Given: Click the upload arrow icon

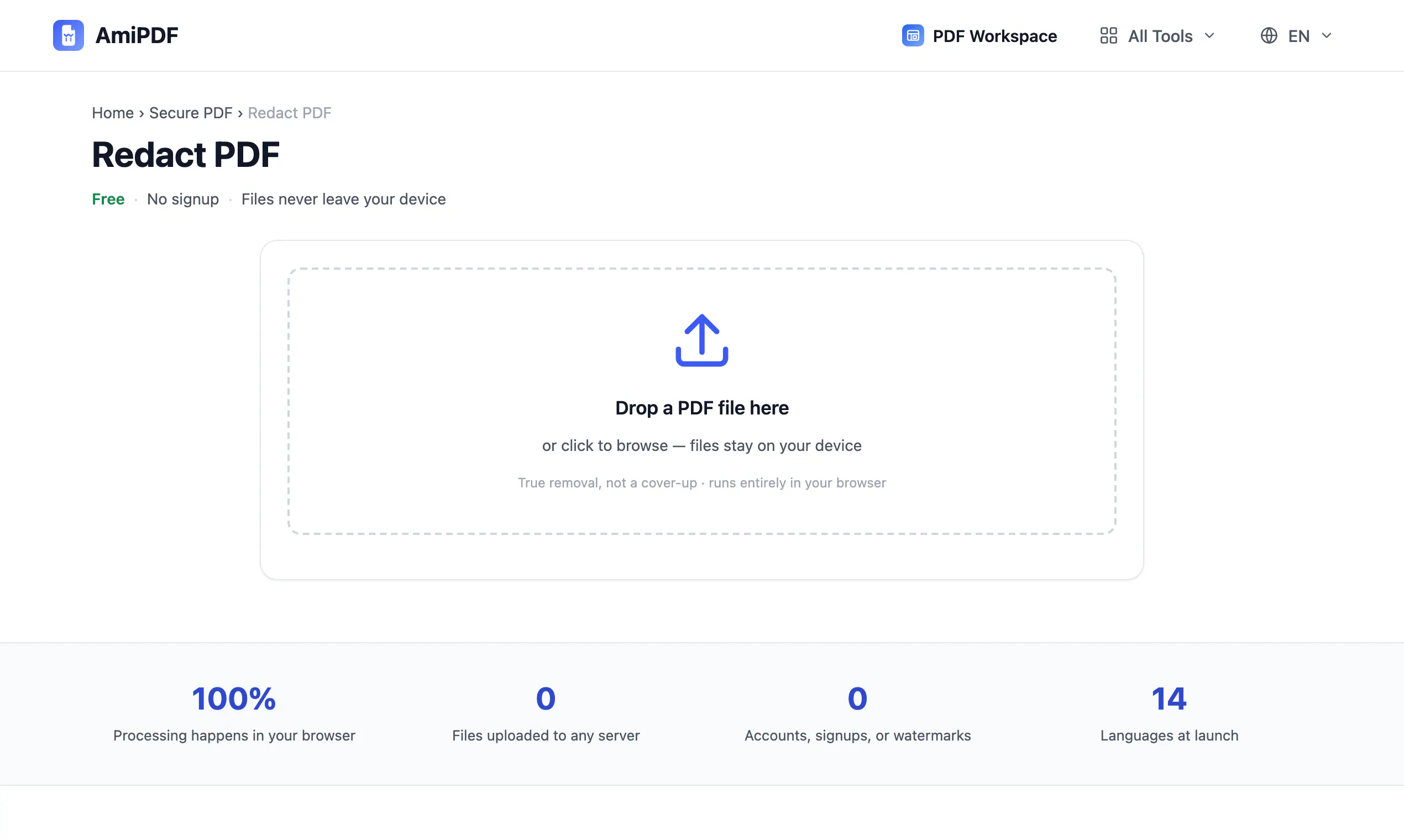Looking at the screenshot, I should (702, 340).
